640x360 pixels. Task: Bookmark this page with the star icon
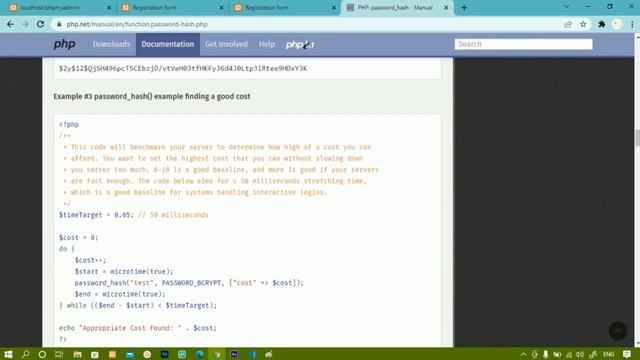click(583, 24)
